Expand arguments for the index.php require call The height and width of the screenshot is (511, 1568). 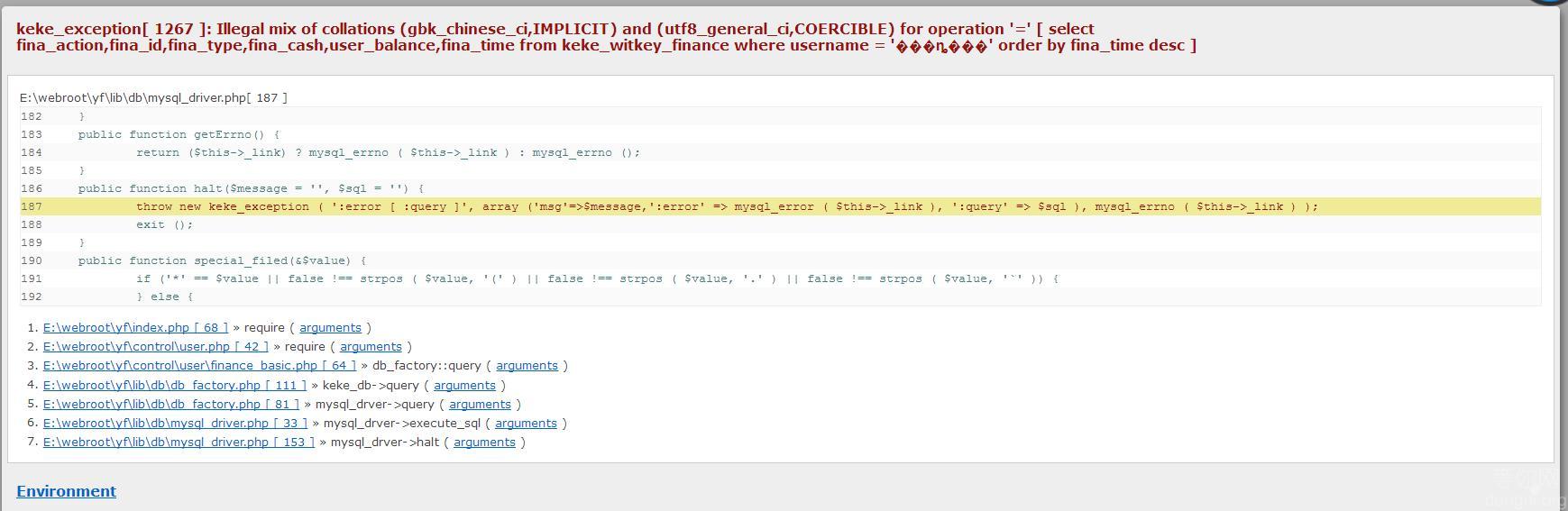point(330,328)
